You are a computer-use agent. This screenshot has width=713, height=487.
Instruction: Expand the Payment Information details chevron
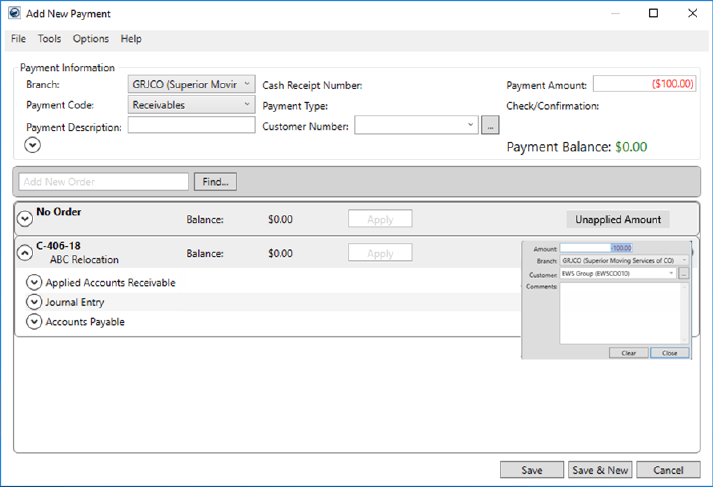[x=33, y=145]
